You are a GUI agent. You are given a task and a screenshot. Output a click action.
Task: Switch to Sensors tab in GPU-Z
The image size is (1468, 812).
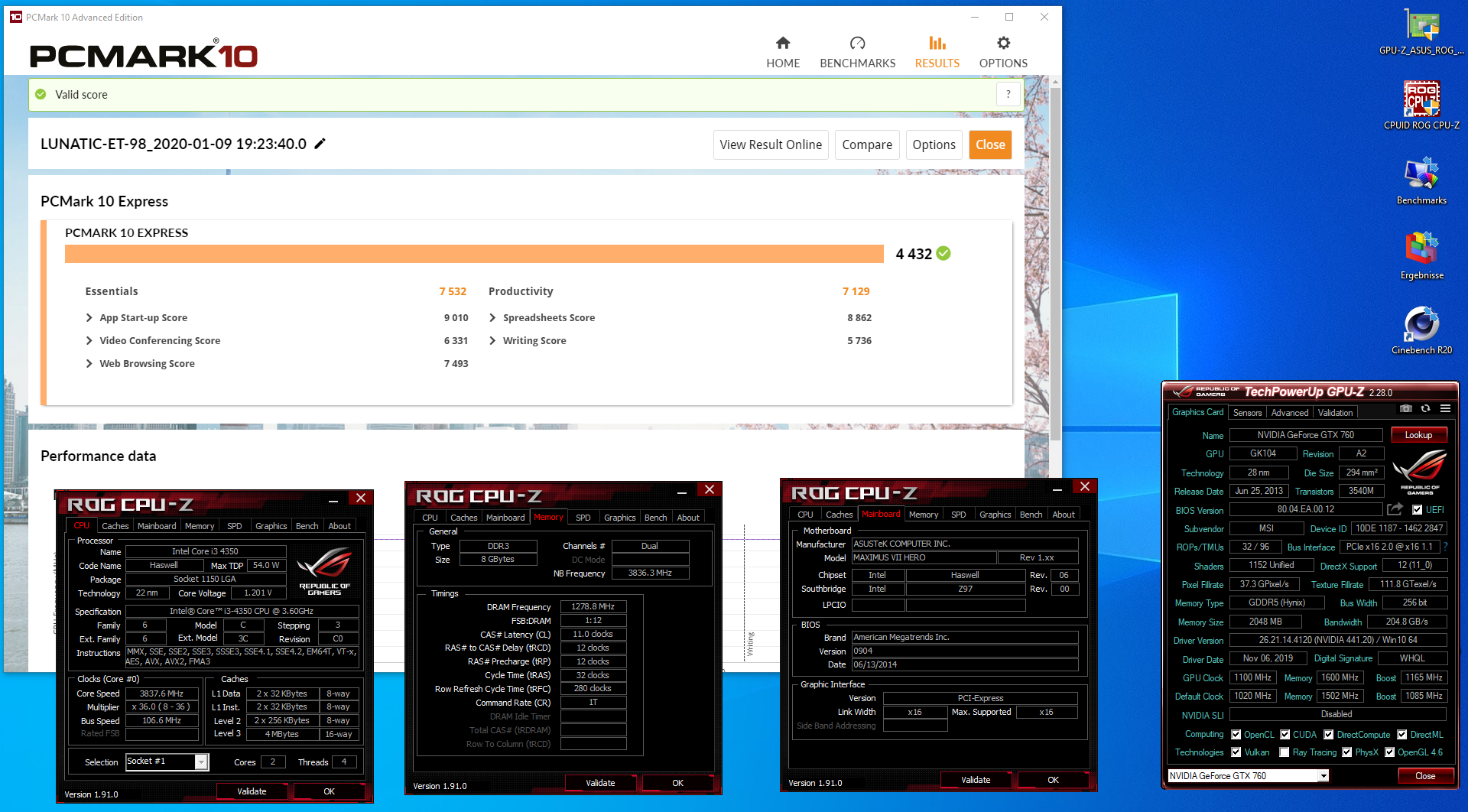coord(1247,412)
